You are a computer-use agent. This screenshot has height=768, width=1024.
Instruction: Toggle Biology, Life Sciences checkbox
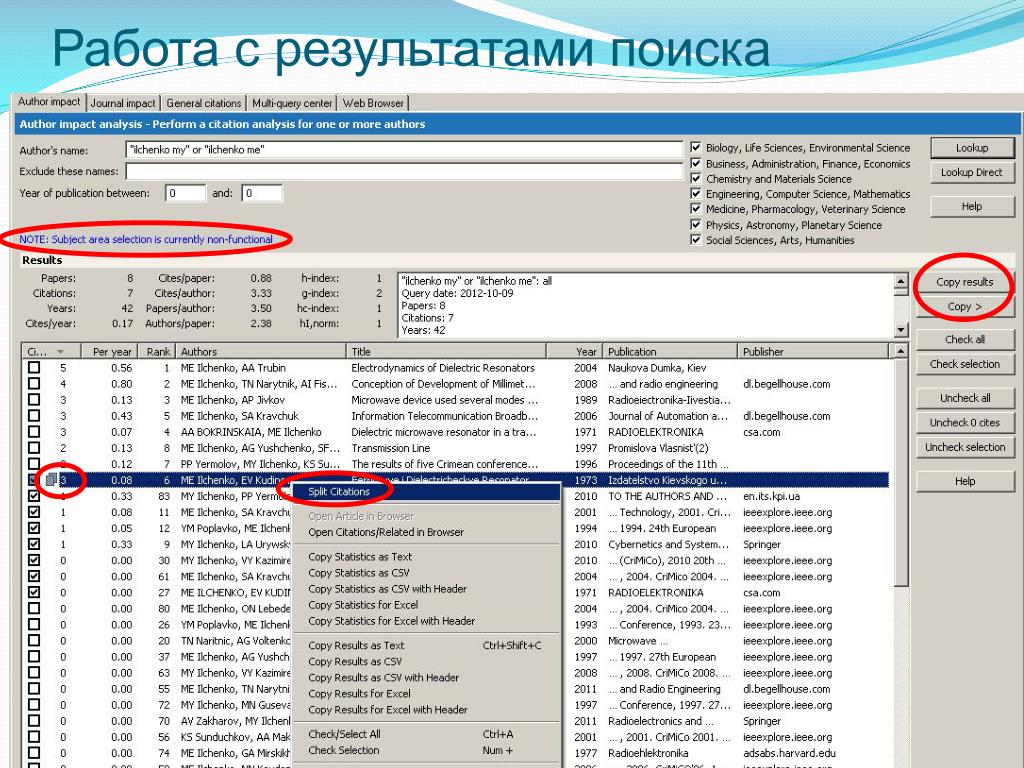[x=696, y=148]
